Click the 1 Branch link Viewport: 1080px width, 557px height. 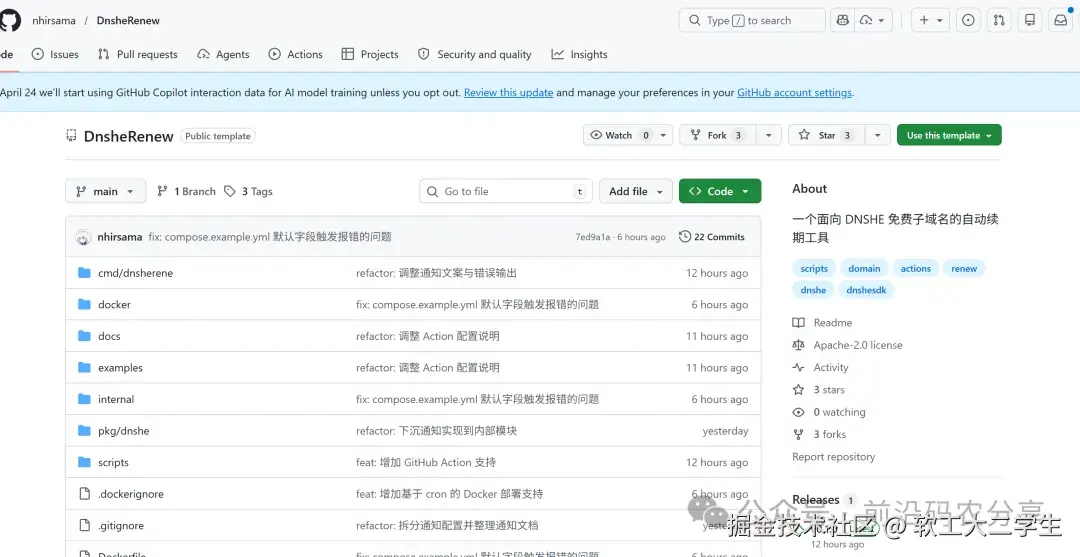pyautogui.click(x=186, y=191)
